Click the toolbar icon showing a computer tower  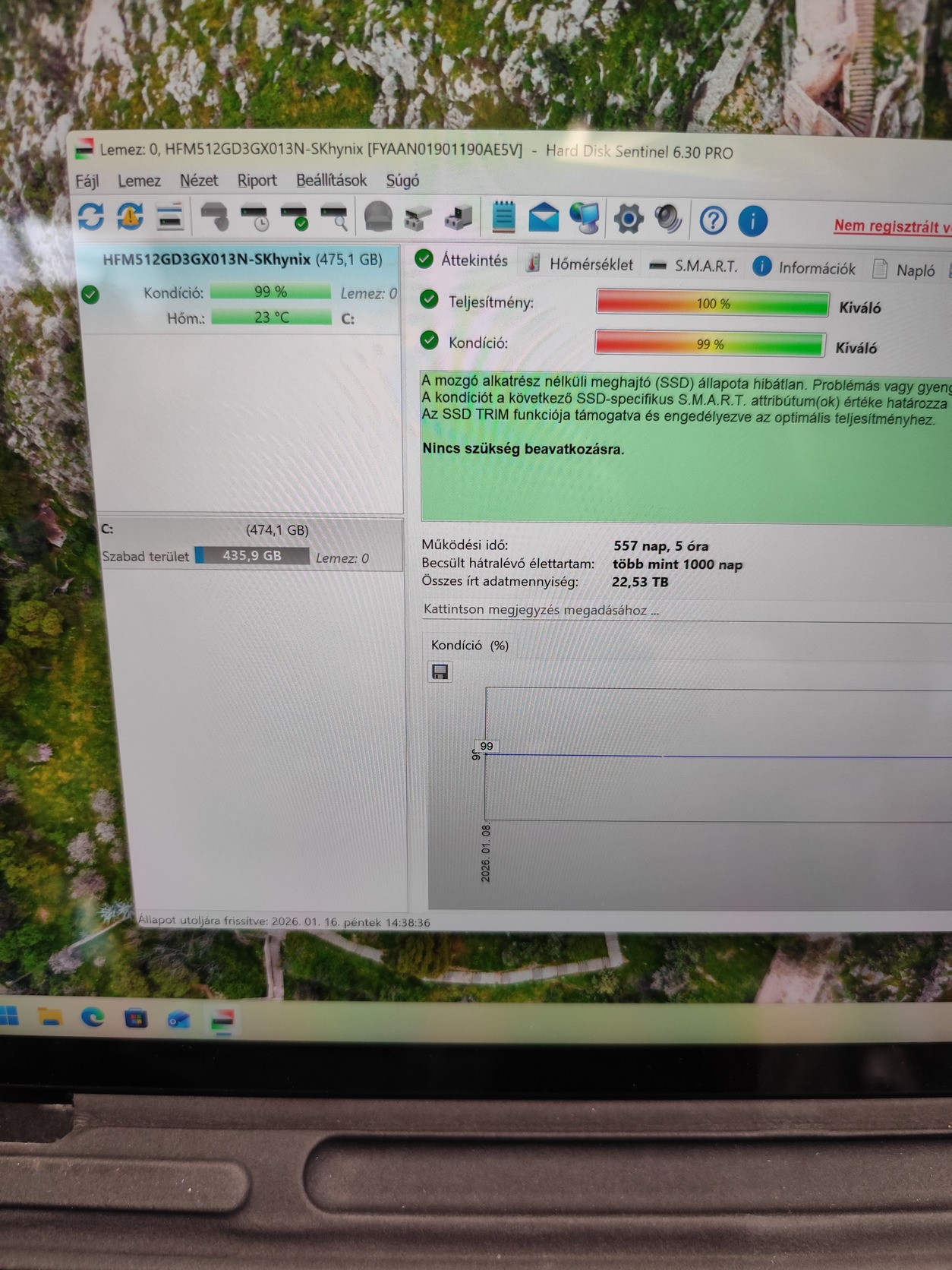pos(459,219)
